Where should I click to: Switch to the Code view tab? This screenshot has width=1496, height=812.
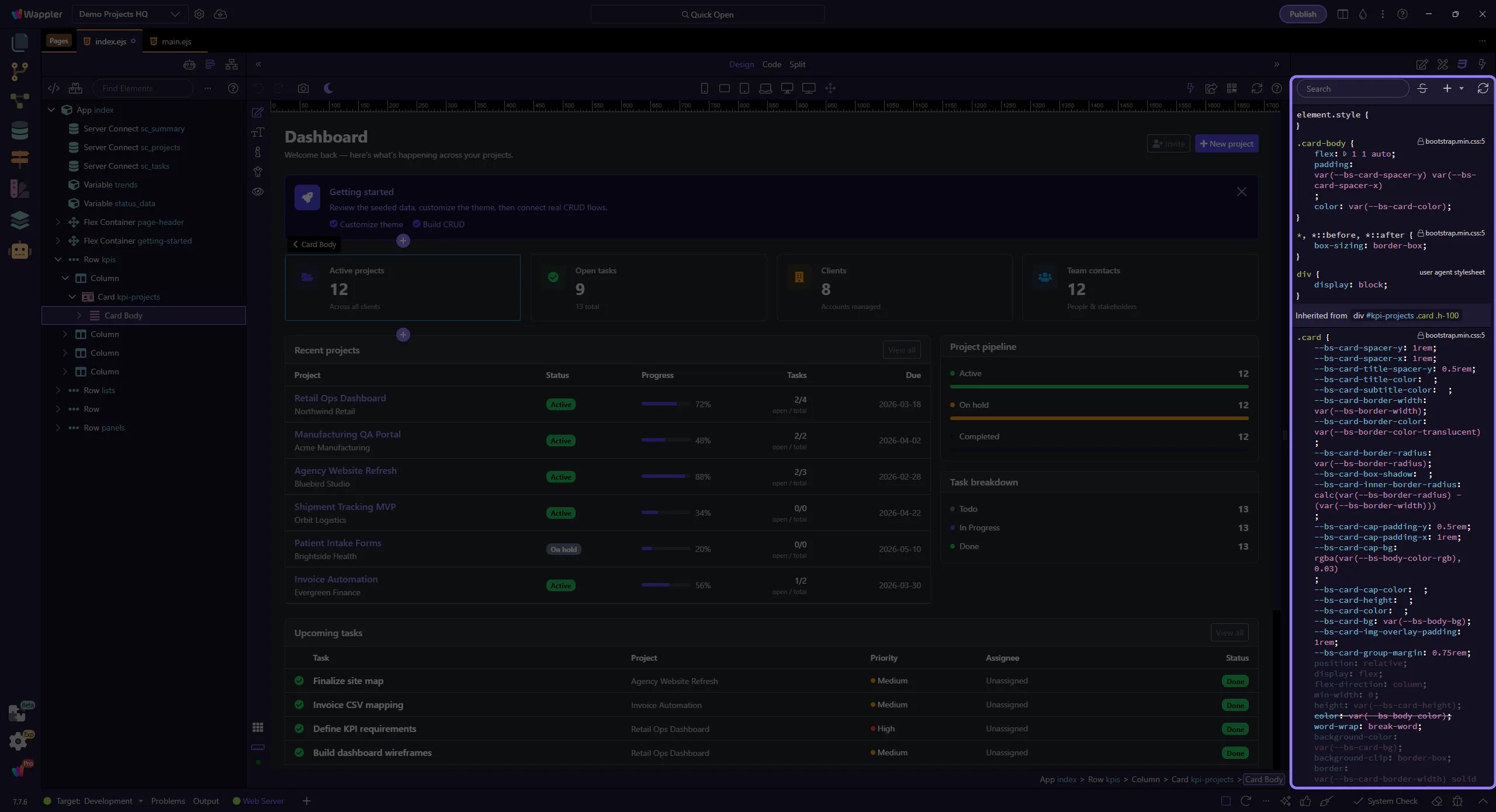[x=771, y=64]
